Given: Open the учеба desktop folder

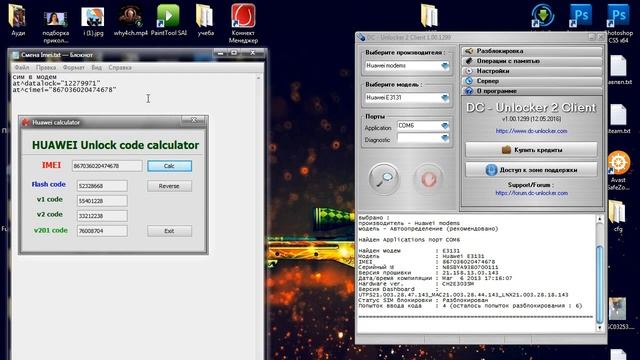Looking at the screenshot, I should [x=205, y=20].
